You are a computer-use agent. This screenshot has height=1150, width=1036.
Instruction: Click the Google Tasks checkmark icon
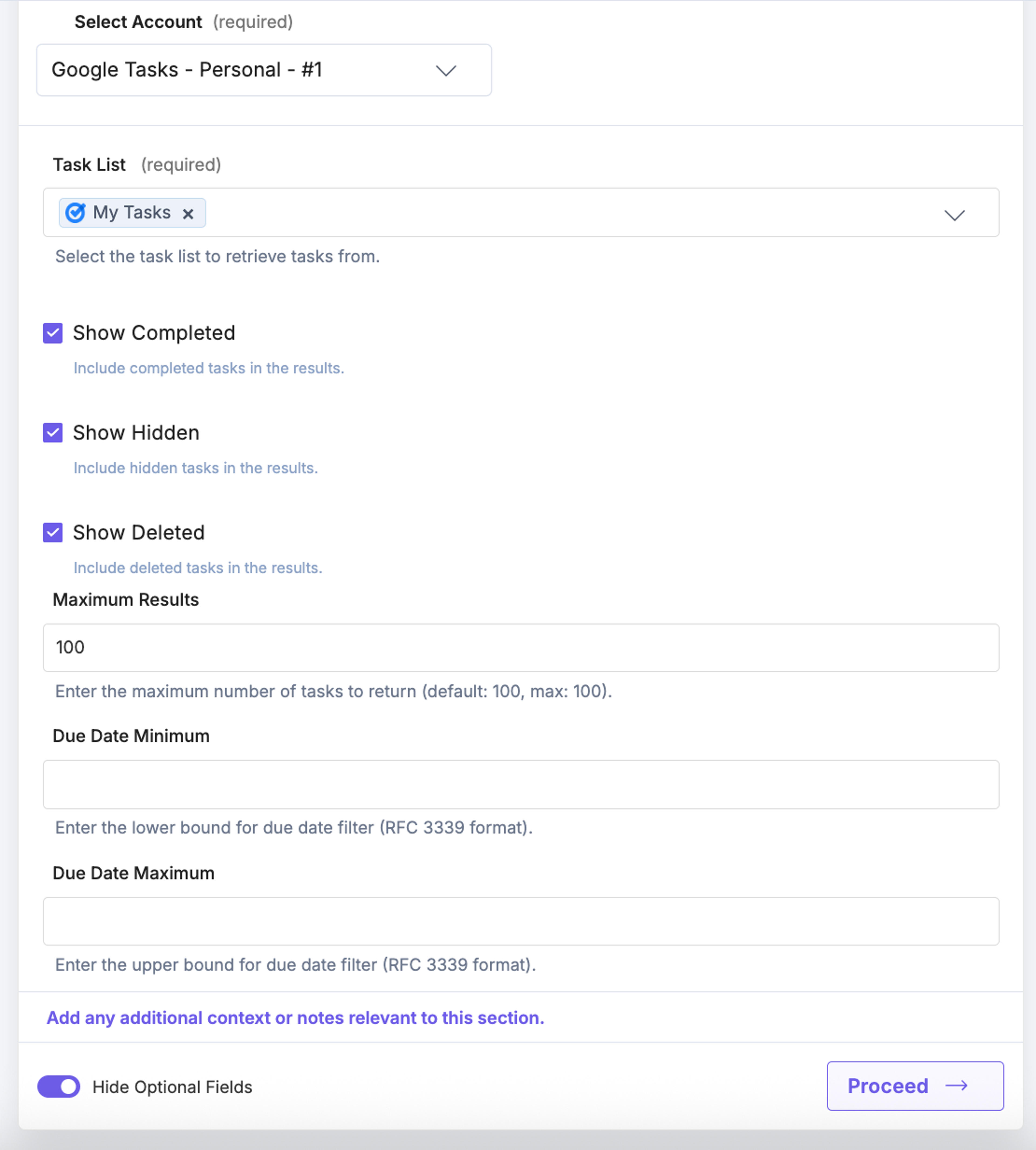pyautogui.click(x=75, y=212)
